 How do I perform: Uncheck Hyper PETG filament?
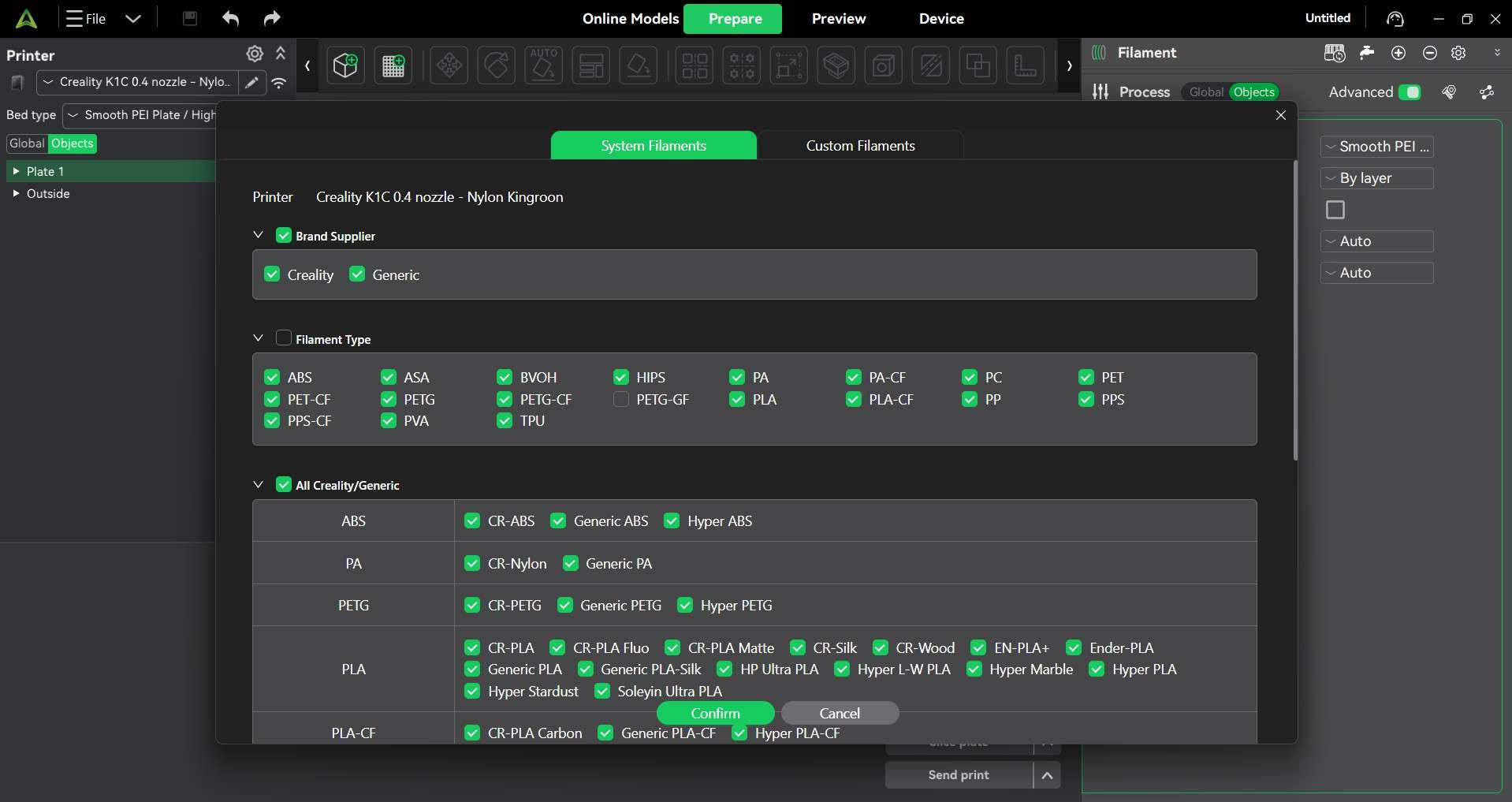click(685, 605)
